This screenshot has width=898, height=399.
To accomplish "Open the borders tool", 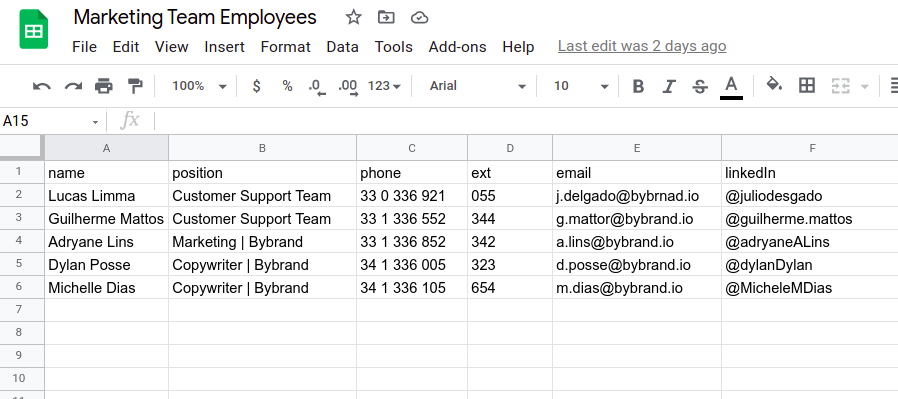I will 806,86.
